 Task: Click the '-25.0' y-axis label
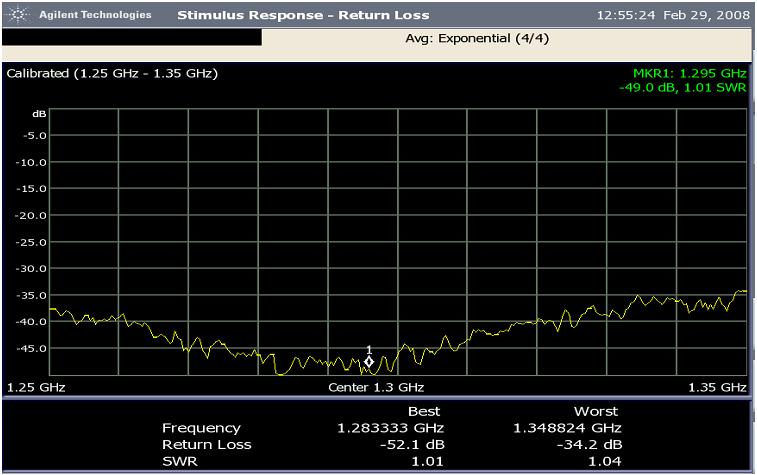pos(31,242)
